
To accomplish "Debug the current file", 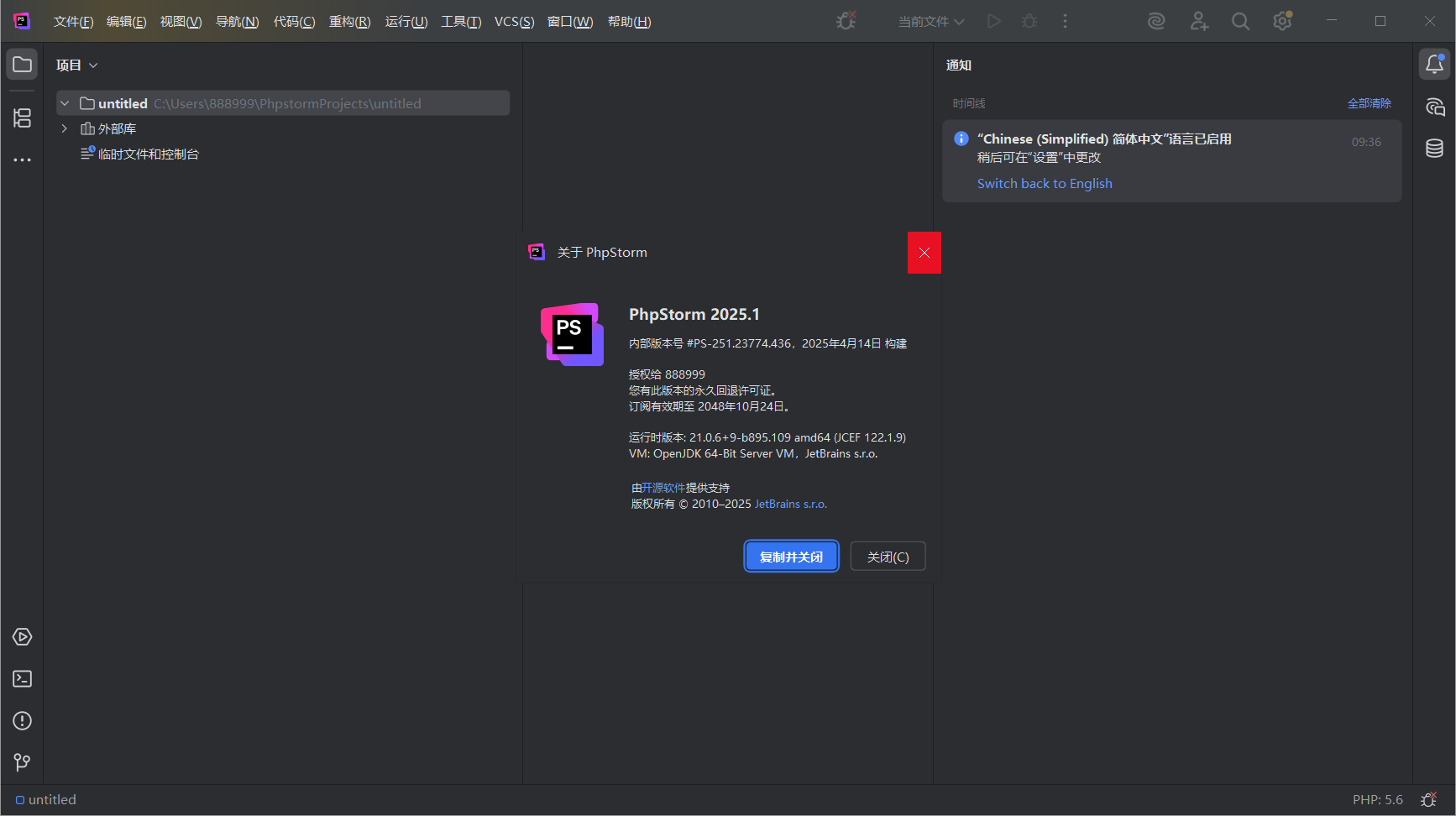I will click(x=1029, y=21).
